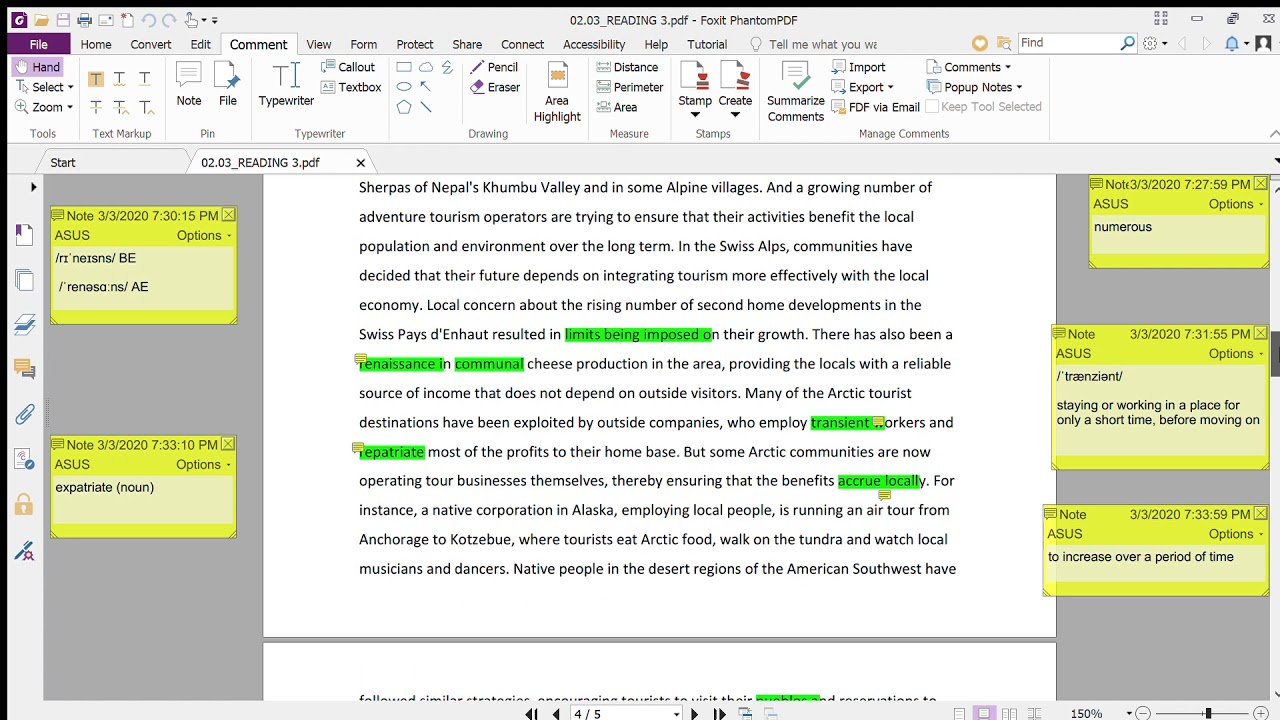Draw with the Rectangle shape tool
This screenshot has width=1280, height=720.
tap(404, 68)
